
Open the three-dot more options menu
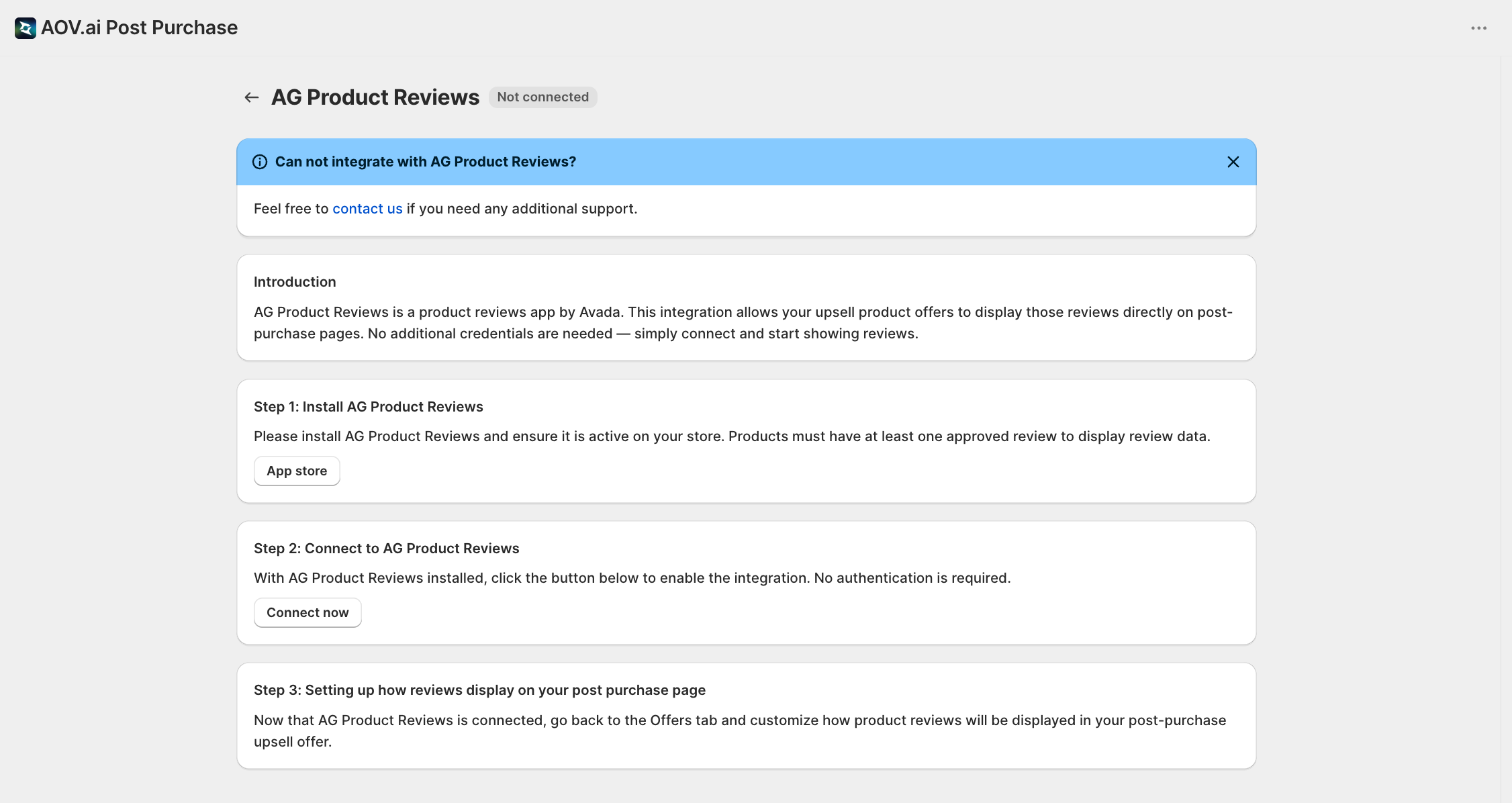coord(1478,28)
